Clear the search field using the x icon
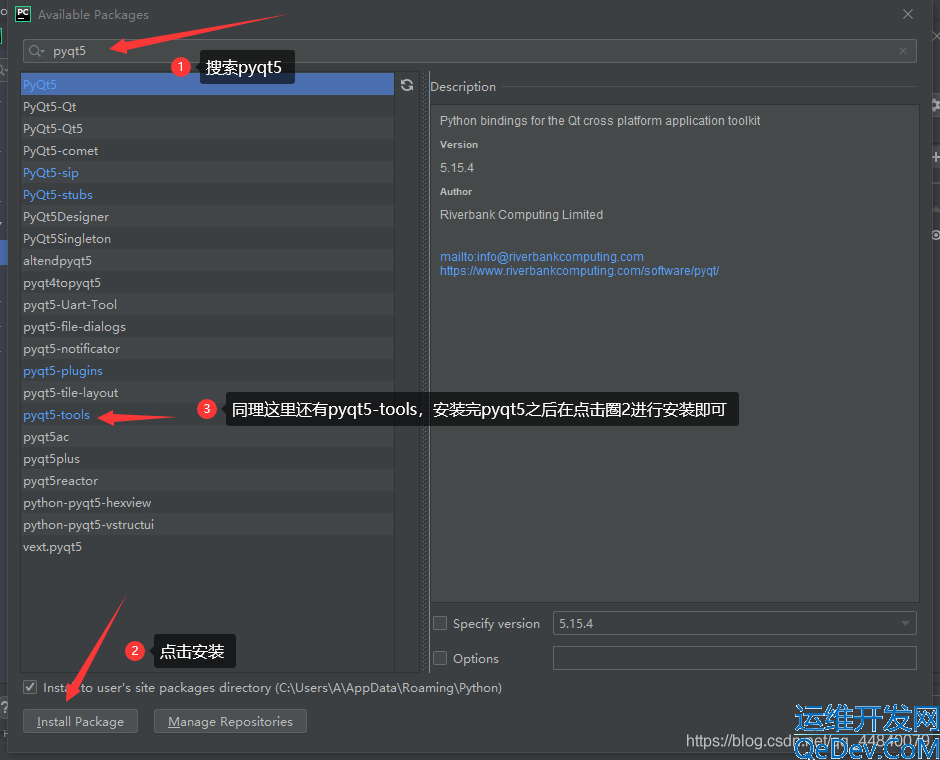Image resolution: width=940 pixels, height=760 pixels. pos(903,51)
